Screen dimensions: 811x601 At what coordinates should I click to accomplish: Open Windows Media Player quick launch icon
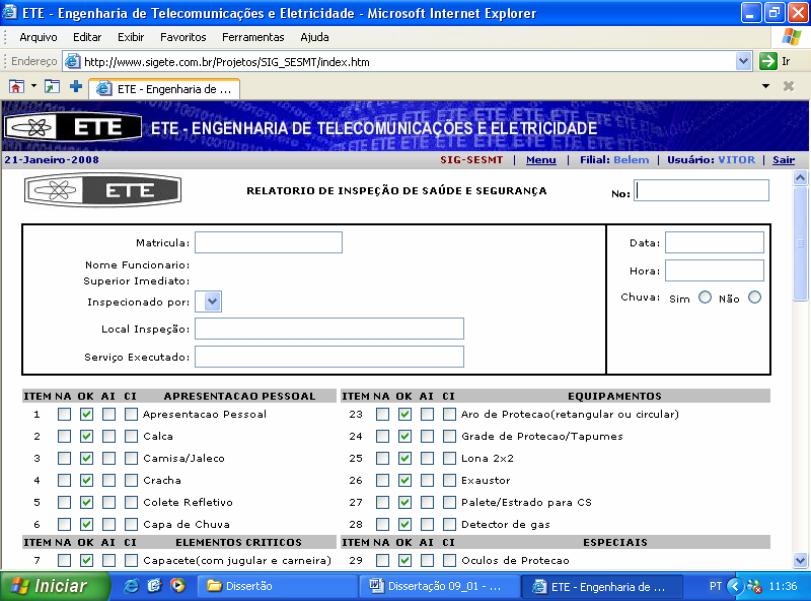(178, 585)
